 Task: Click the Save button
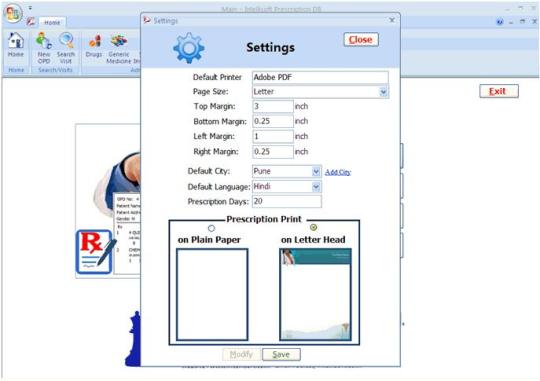[x=281, y=354]
